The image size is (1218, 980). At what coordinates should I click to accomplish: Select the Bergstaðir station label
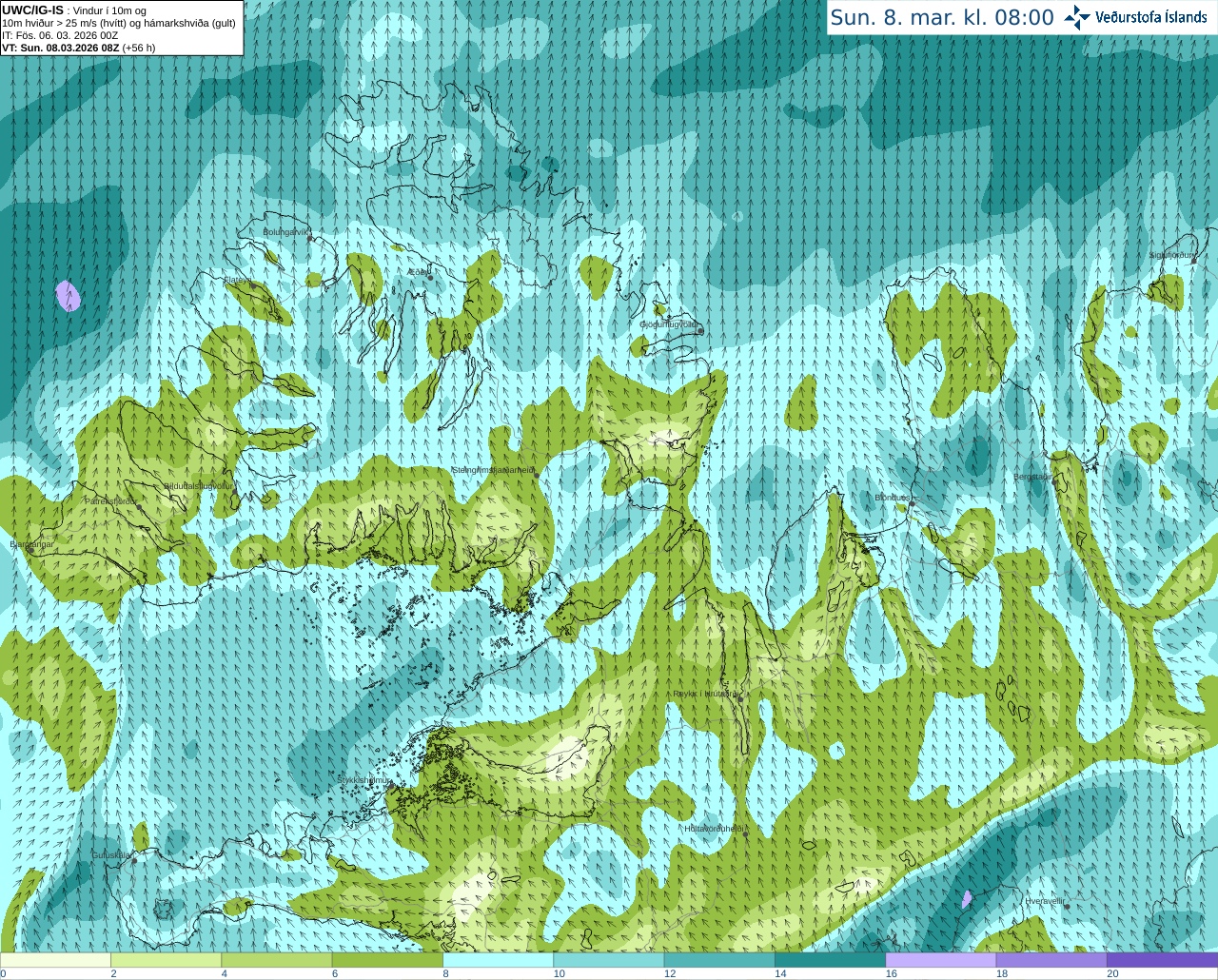click(1032, 477)
